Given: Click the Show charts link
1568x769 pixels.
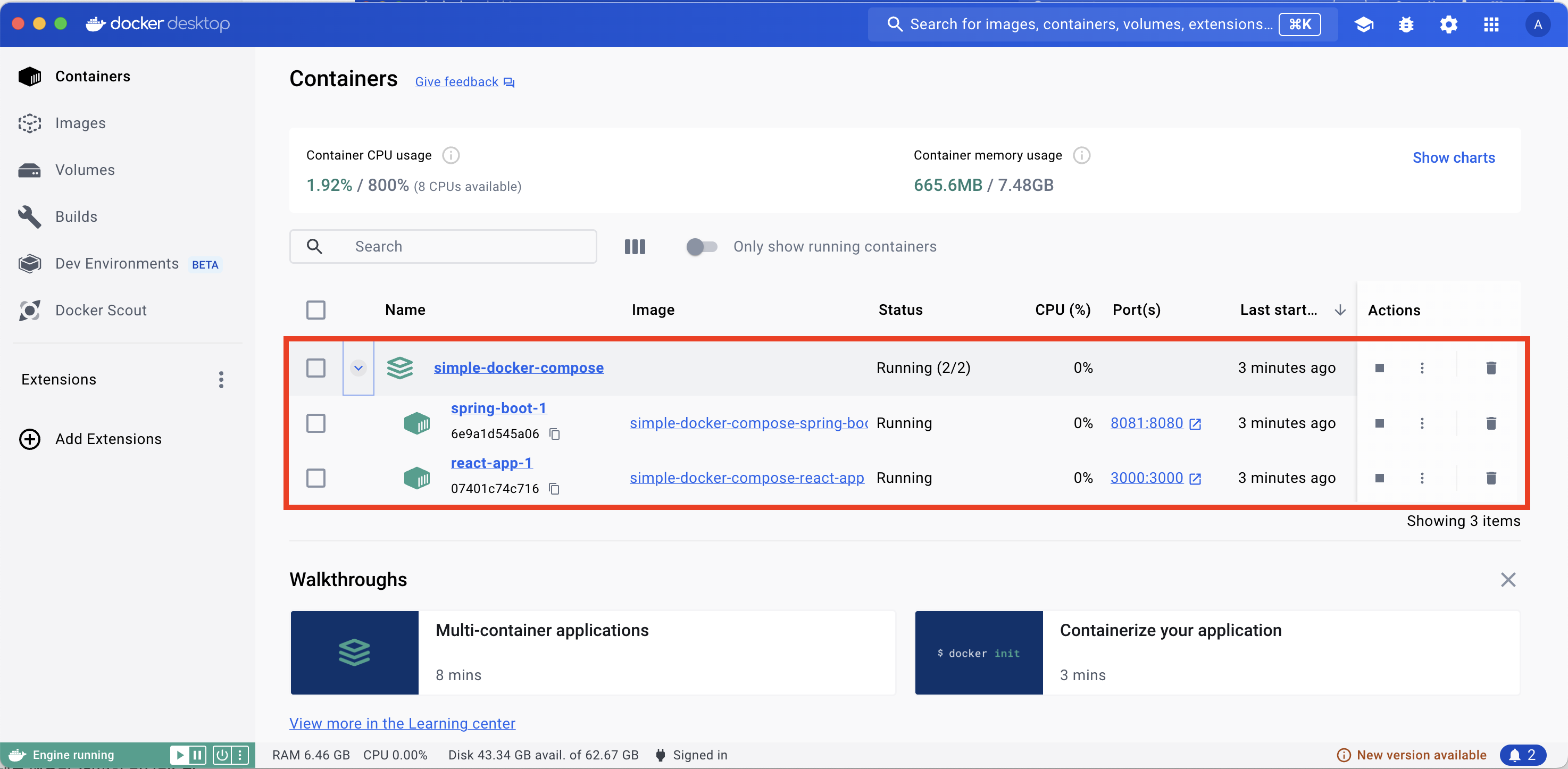Looking at the screenshot, I should point(1453,158).
